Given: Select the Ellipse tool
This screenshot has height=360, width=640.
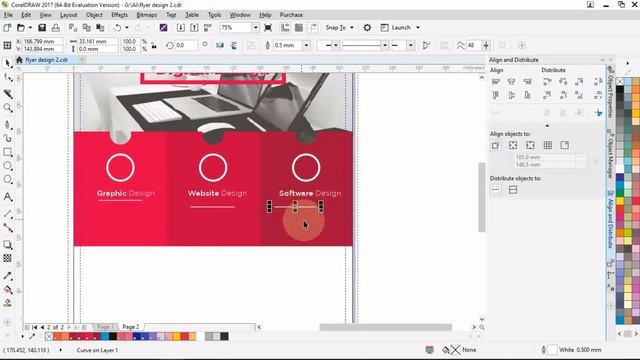Looking at the screenshot, I should [x=7, y=166].
